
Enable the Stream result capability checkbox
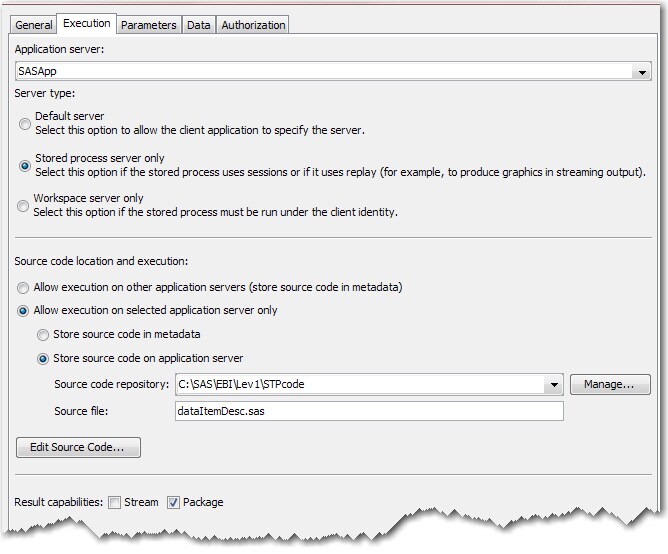pos(114,502)
